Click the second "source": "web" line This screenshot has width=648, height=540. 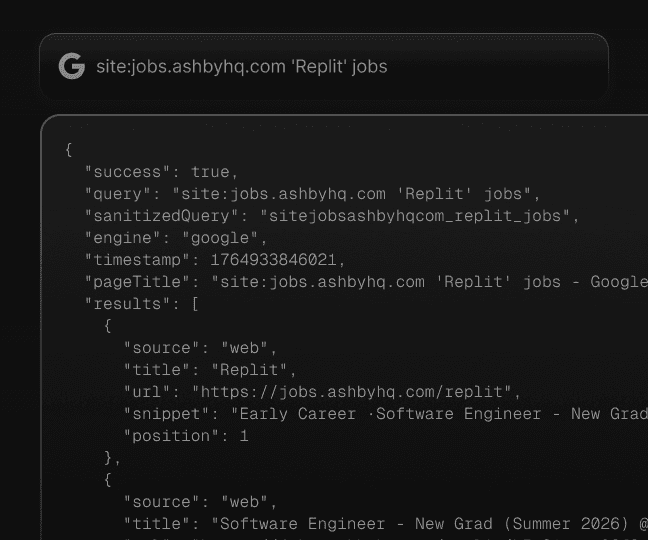pyautogui.click(x=200, y=502)
